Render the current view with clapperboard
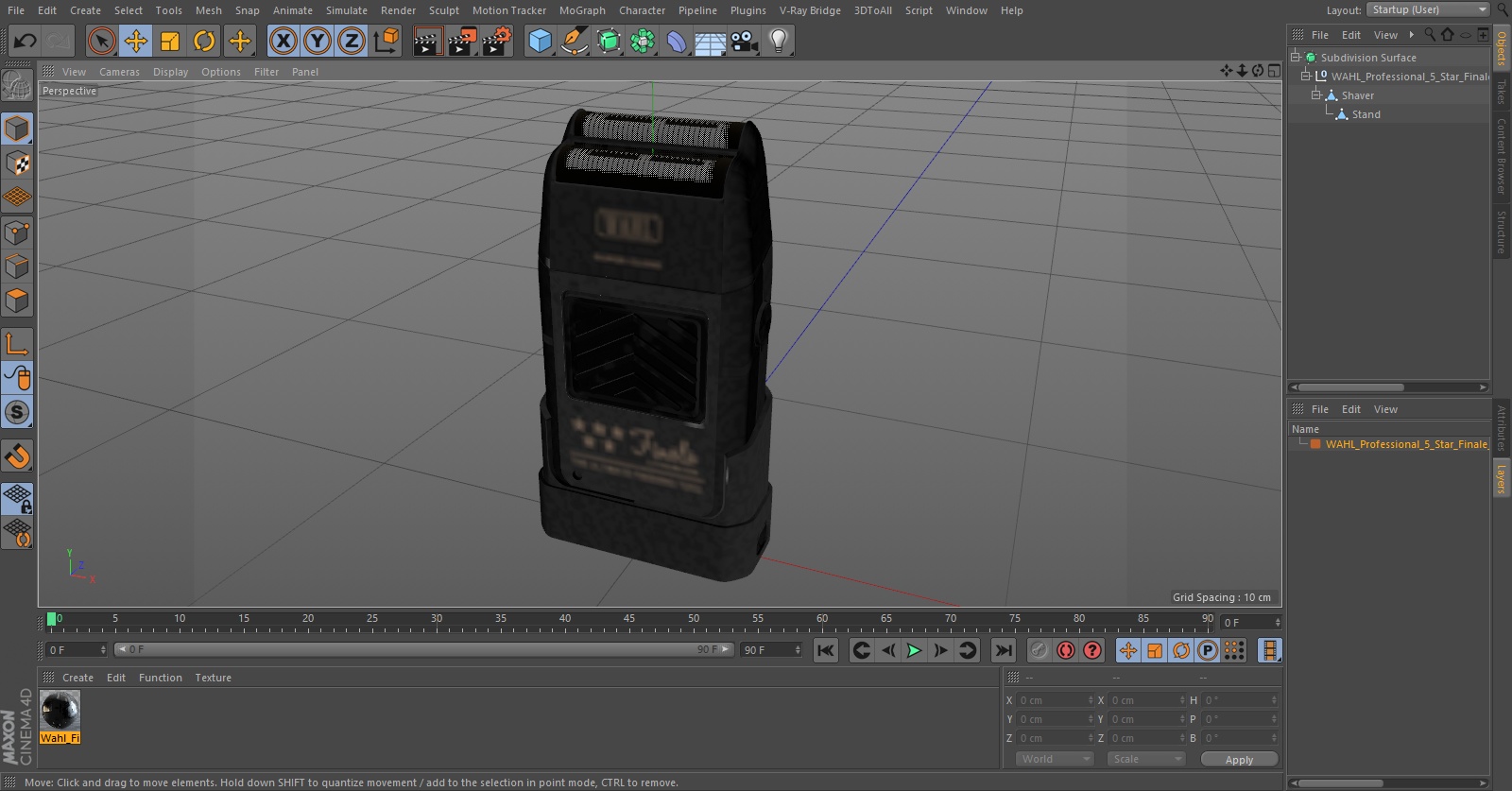Viewport: 1512px width, 791px height. [x=427, y=41]
